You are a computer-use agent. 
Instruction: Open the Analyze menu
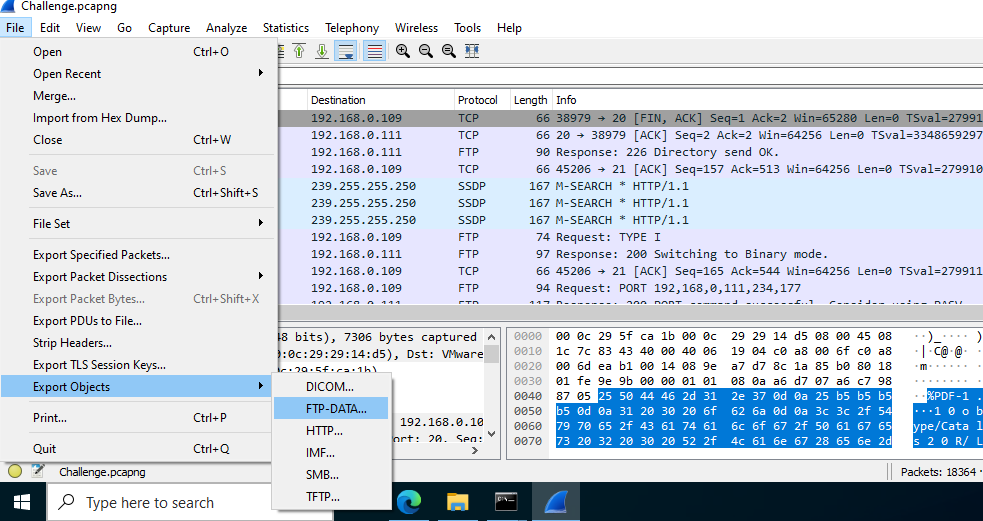(x=226, y=28)
